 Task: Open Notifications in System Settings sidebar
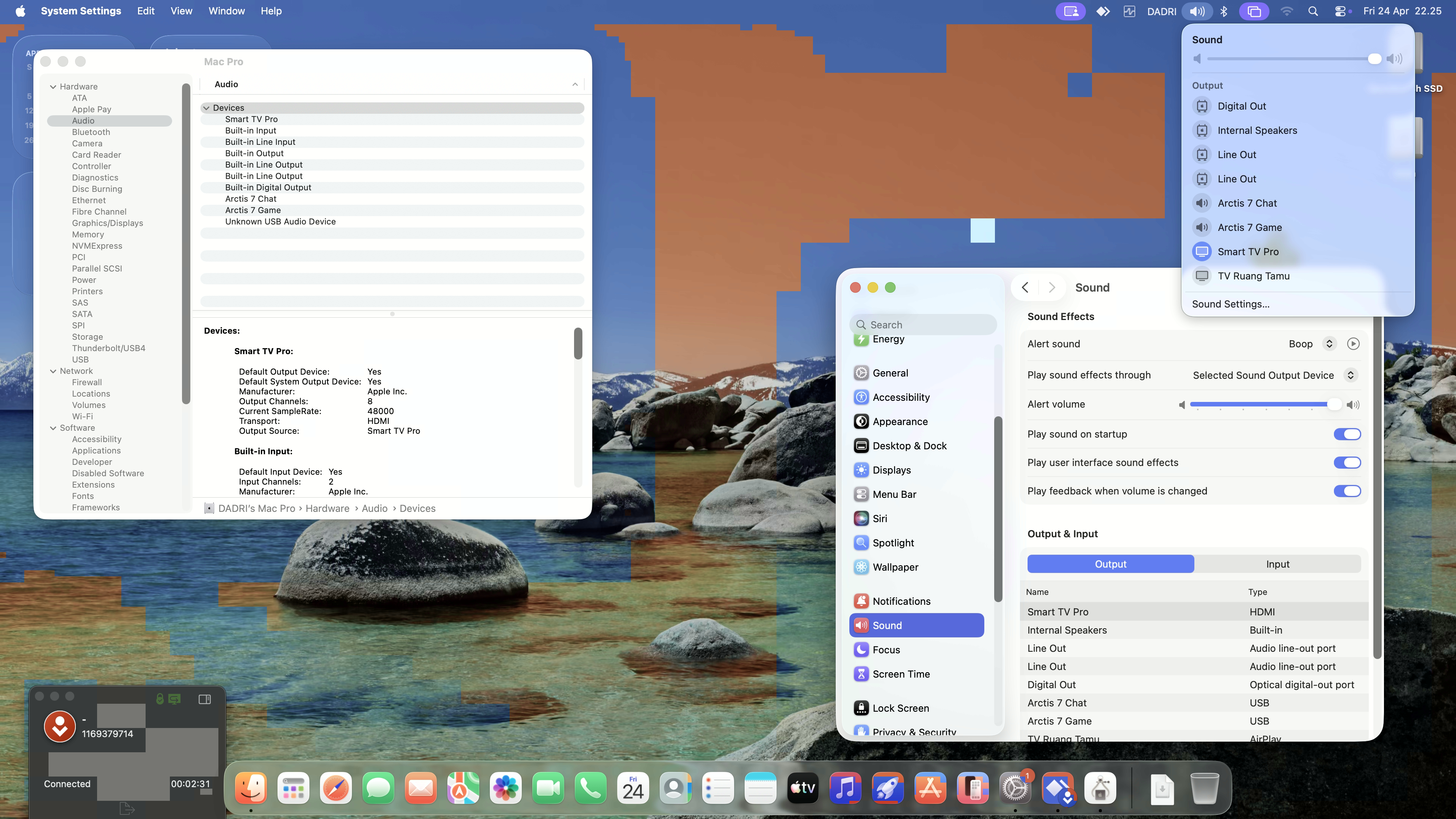916,601
